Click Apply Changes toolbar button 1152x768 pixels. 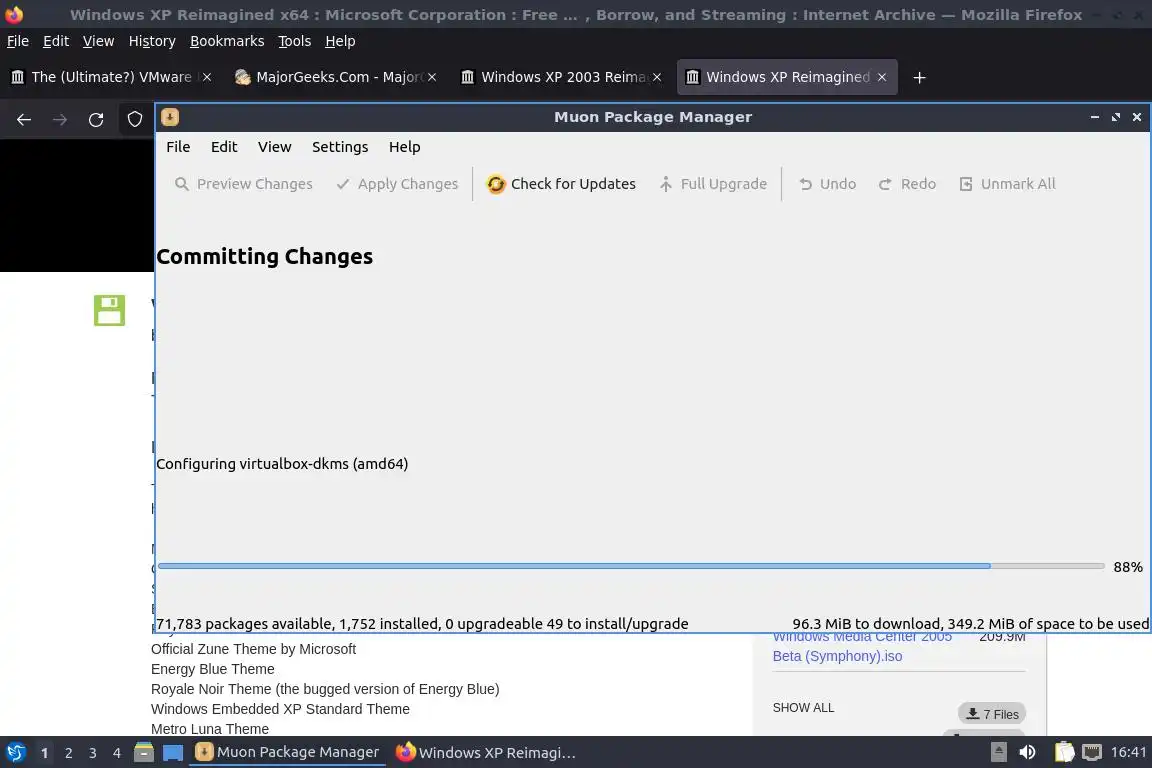(397, 184)
